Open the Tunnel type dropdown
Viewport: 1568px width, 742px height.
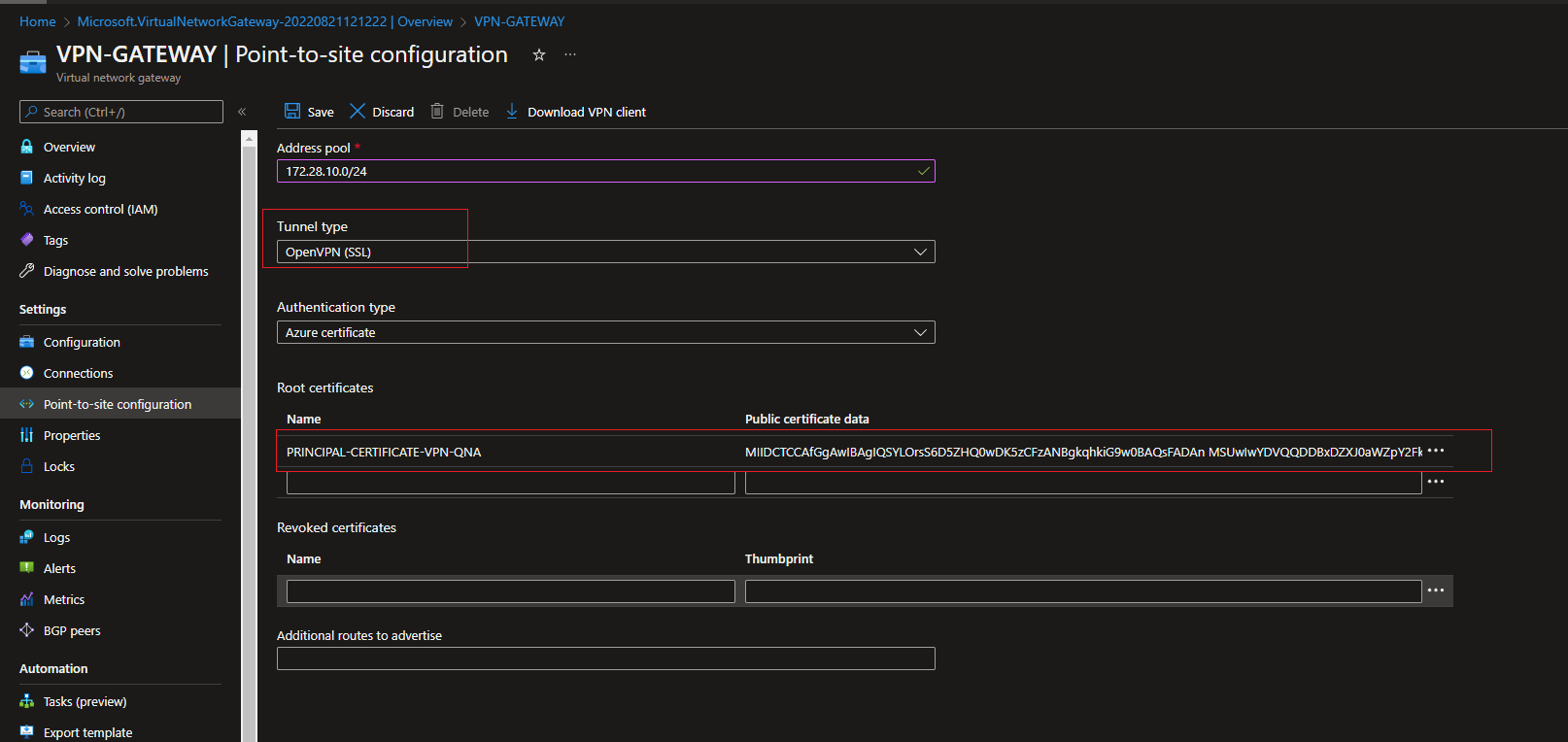pos(605,252)
